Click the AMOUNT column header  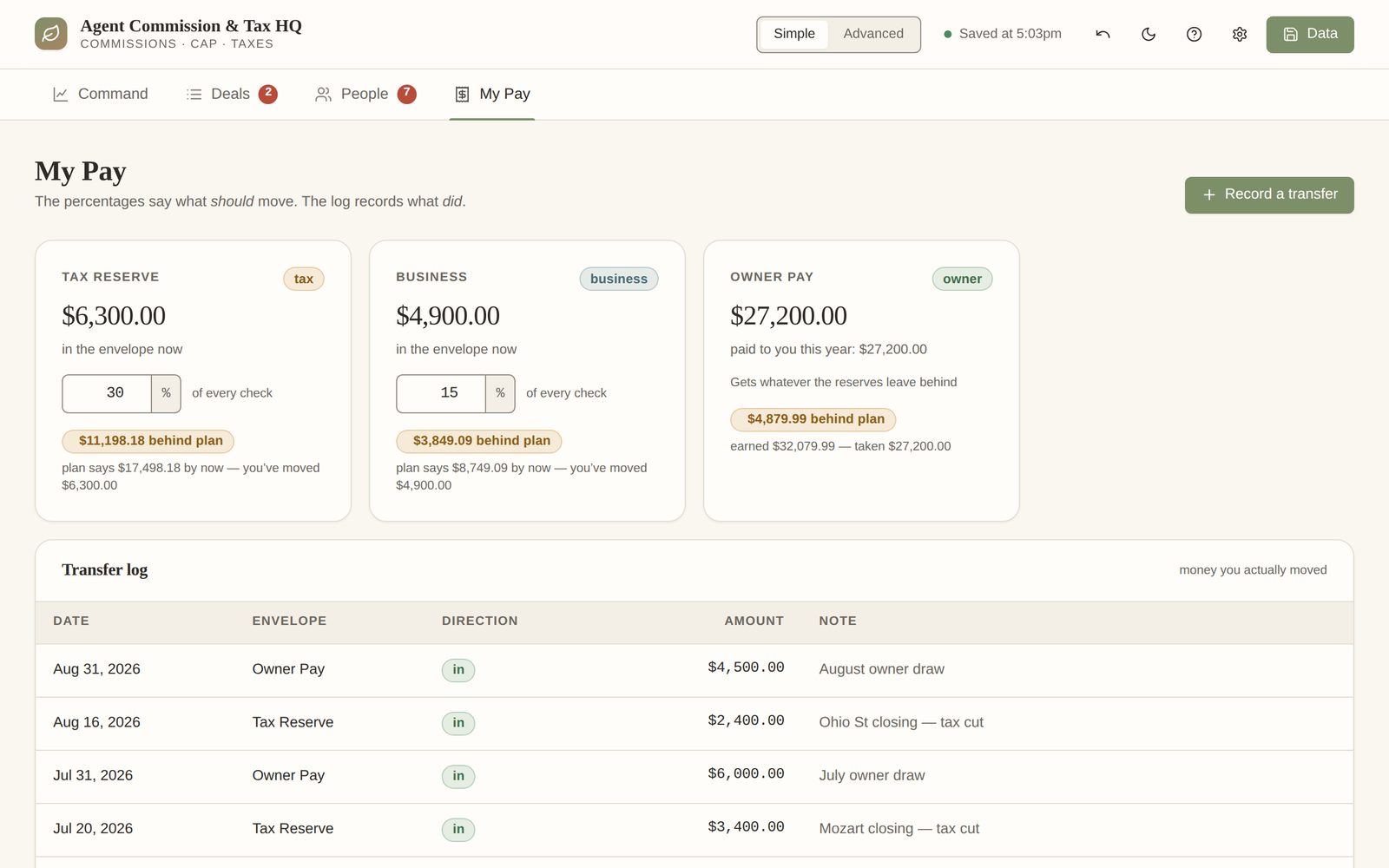click(x=754, y=621)
